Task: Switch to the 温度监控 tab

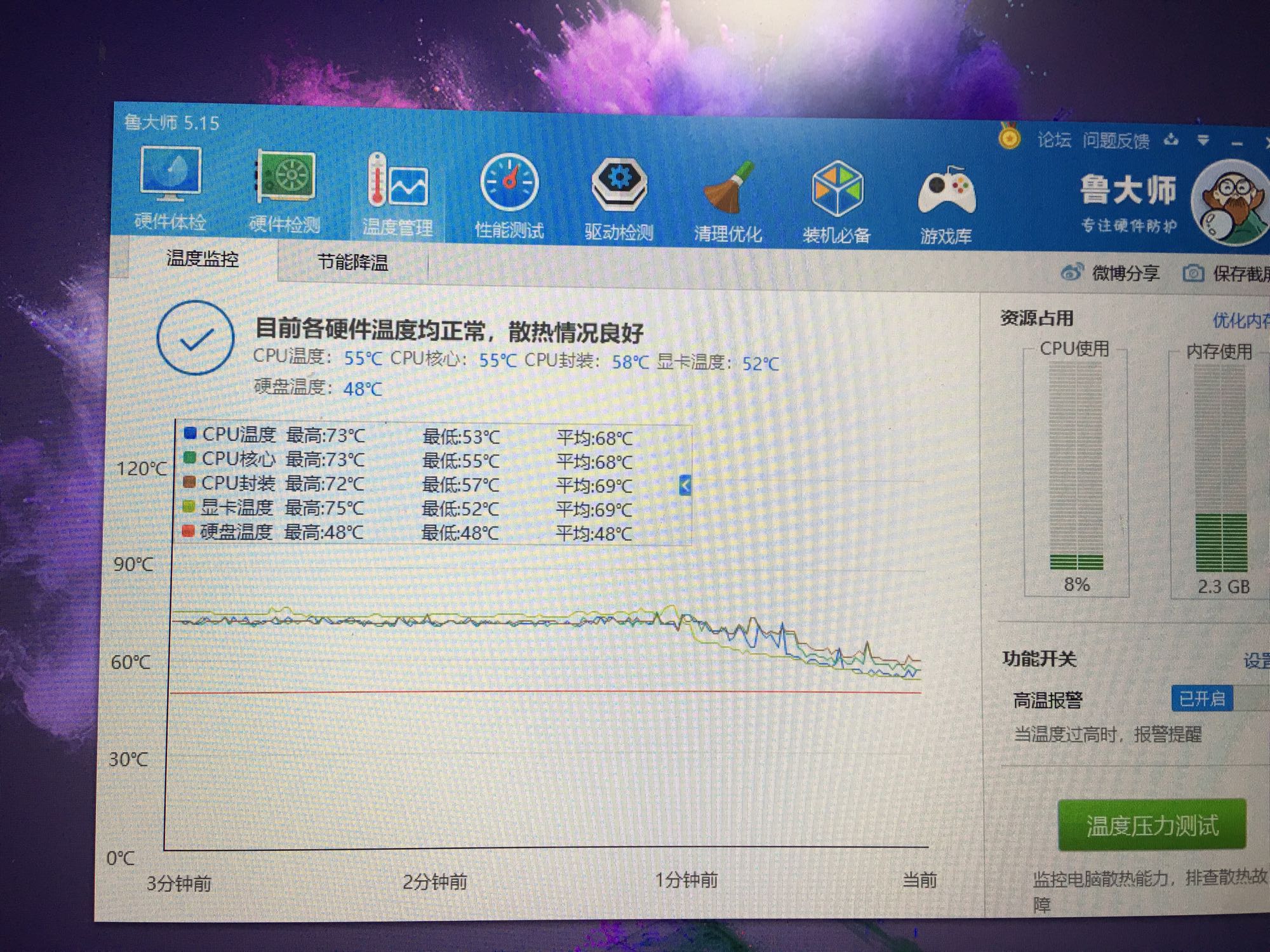Action: point(203,259)
